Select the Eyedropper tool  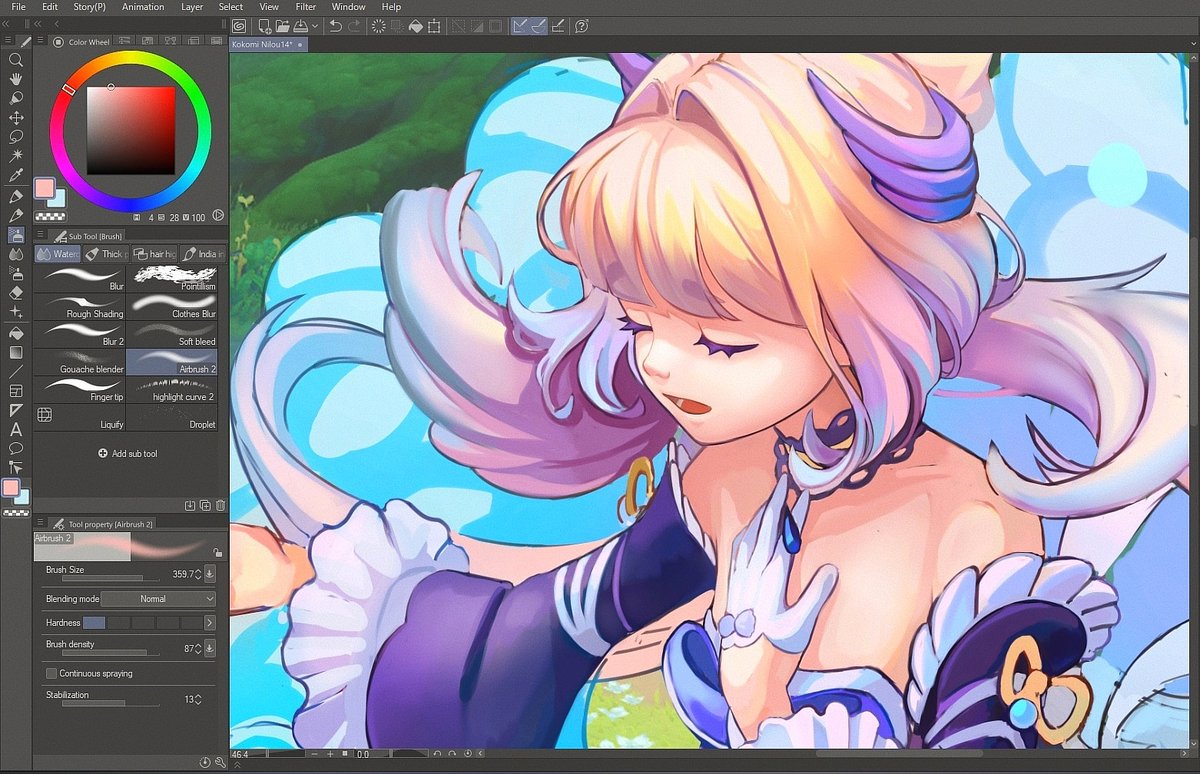(x=16, y=176)
